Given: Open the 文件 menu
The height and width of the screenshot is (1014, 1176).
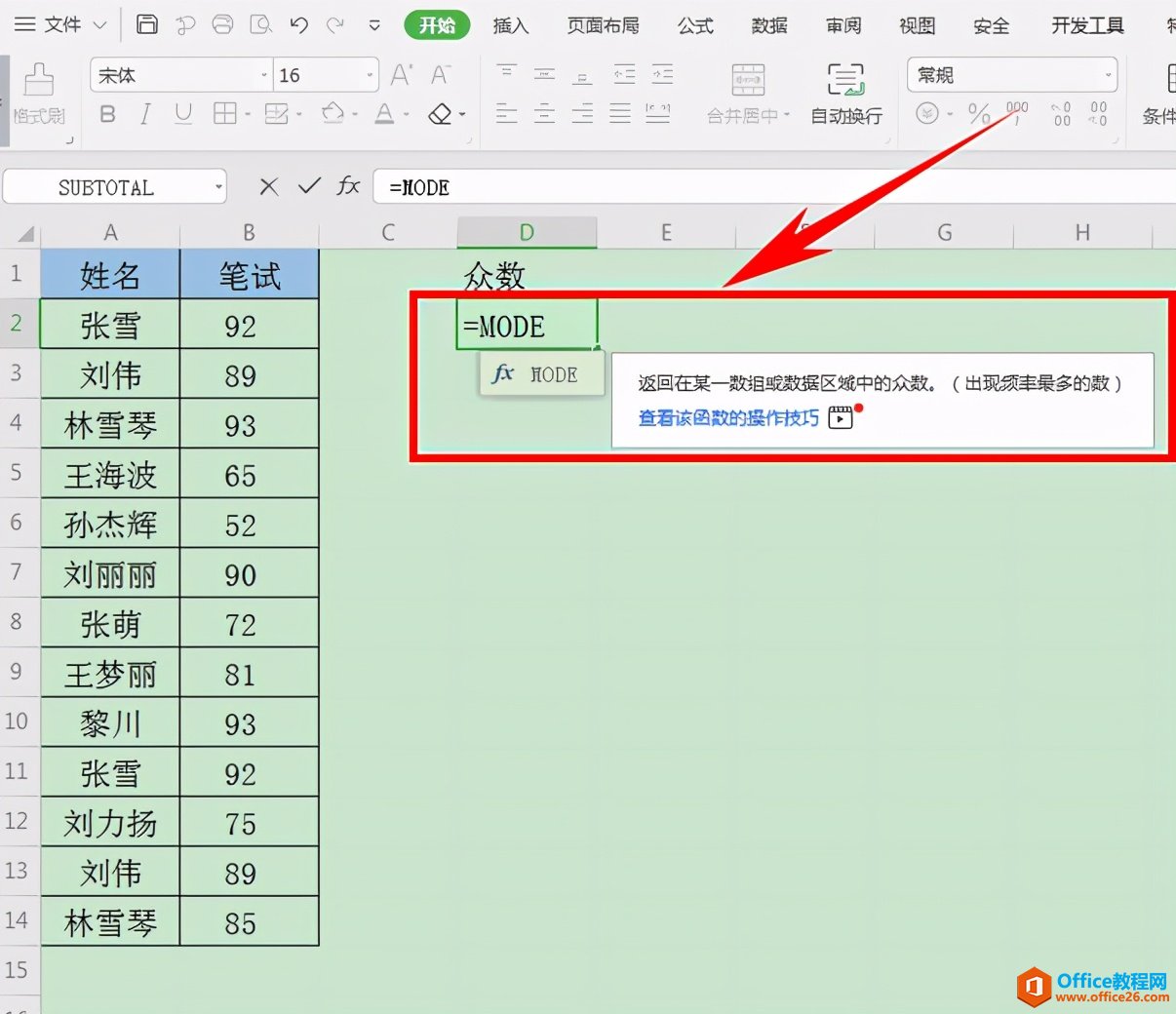Looking at the screenshot, I should tap(60, 24).
